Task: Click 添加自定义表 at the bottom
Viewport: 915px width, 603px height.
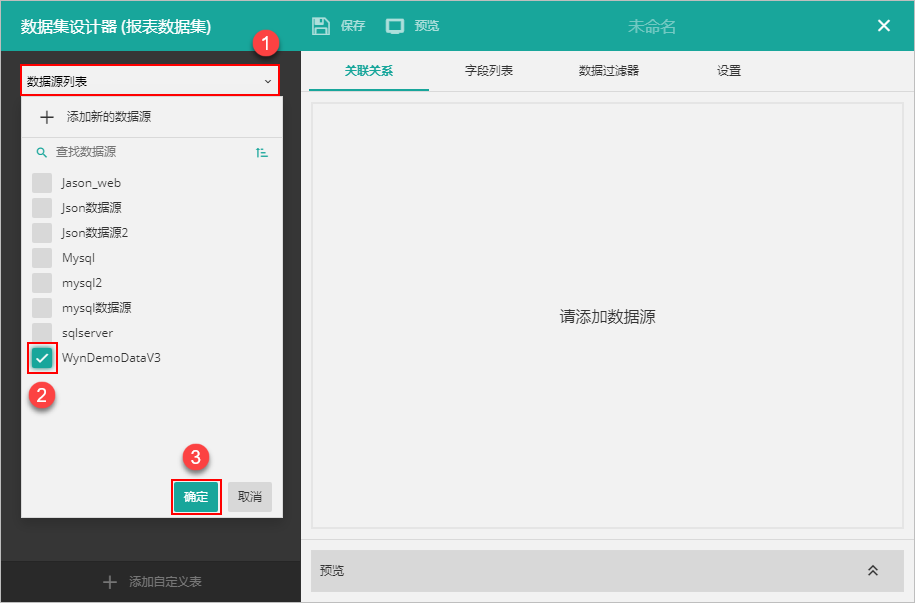Action: [x=165, y=581]
